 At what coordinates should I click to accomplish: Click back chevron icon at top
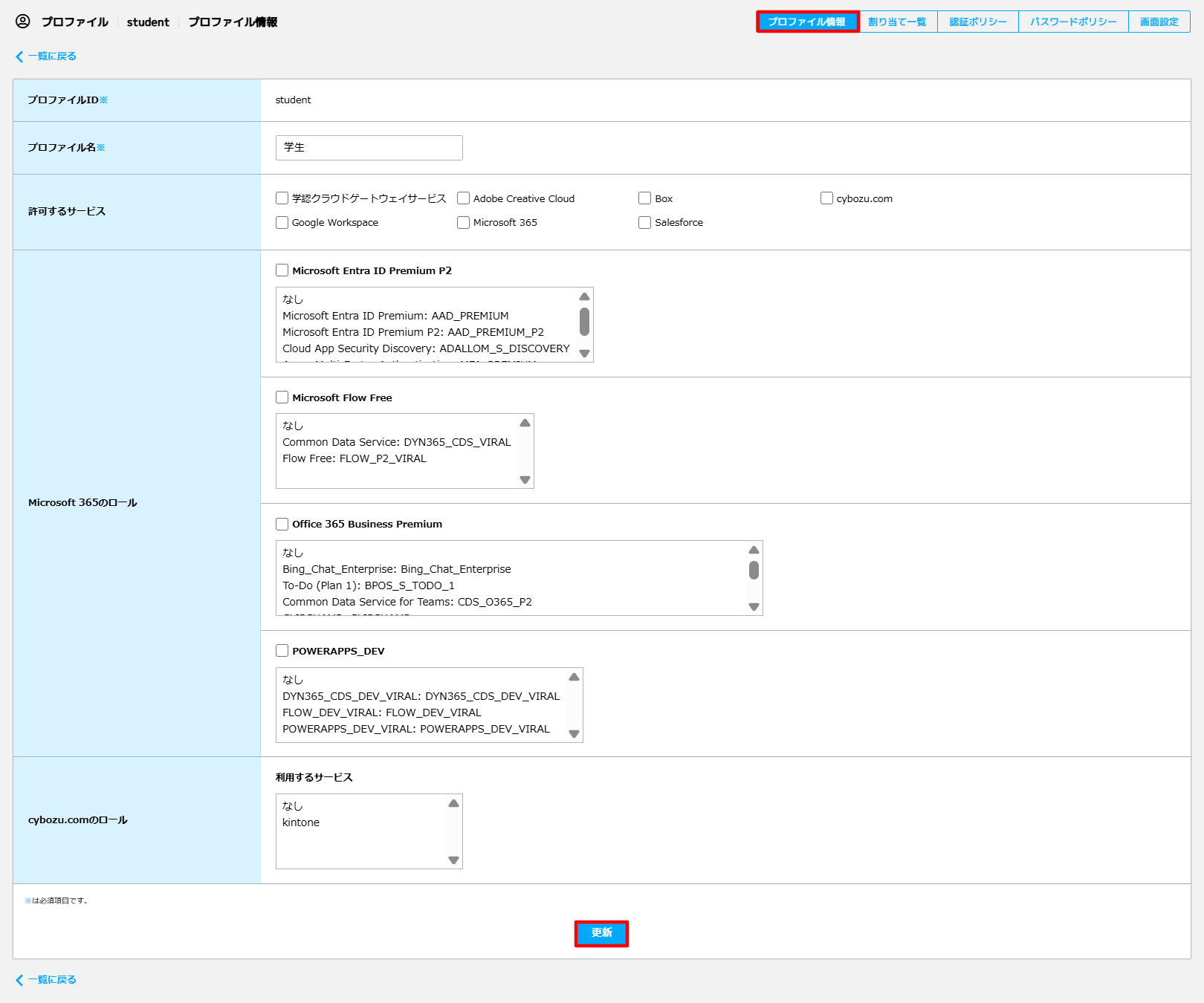(x=19, y=56)
